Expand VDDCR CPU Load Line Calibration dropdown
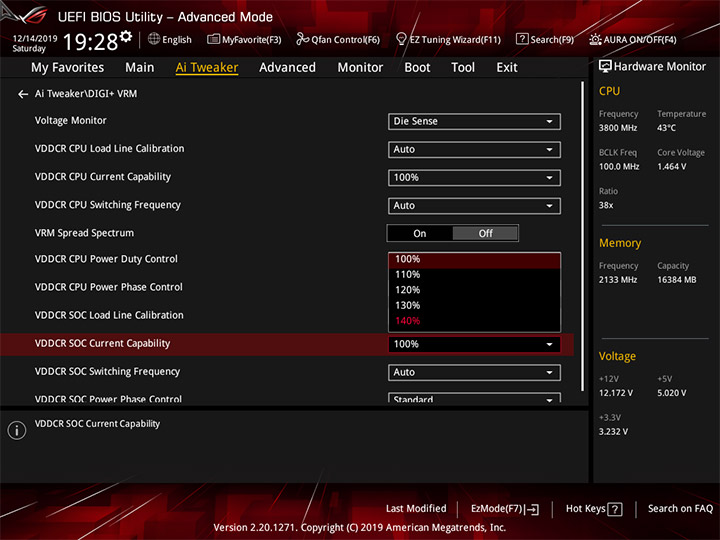The height and width of the screenshot is (540, 720). [x=474, y=150]
